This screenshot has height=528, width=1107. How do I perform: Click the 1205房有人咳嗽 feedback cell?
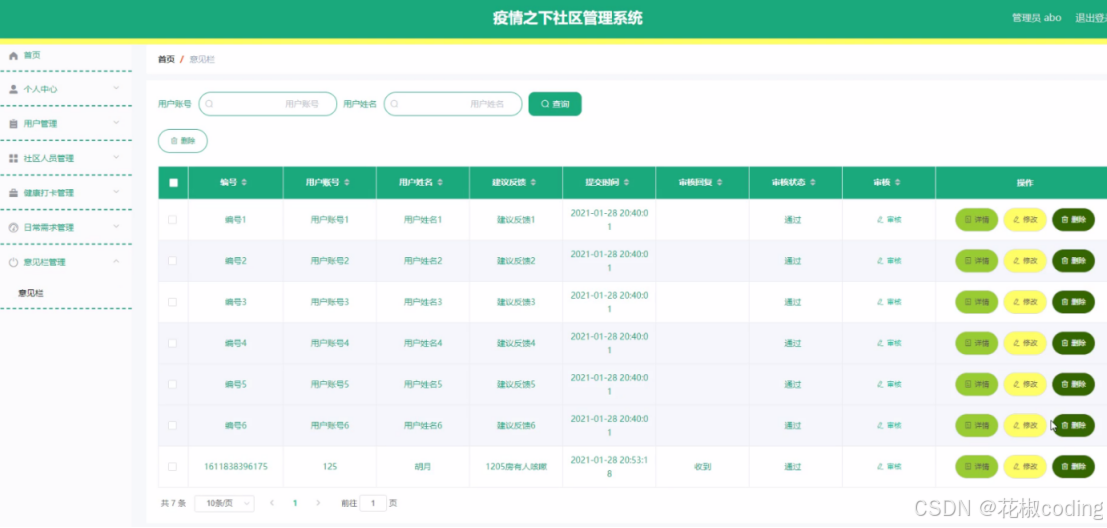pyautogui.click(x=517, y=467)
